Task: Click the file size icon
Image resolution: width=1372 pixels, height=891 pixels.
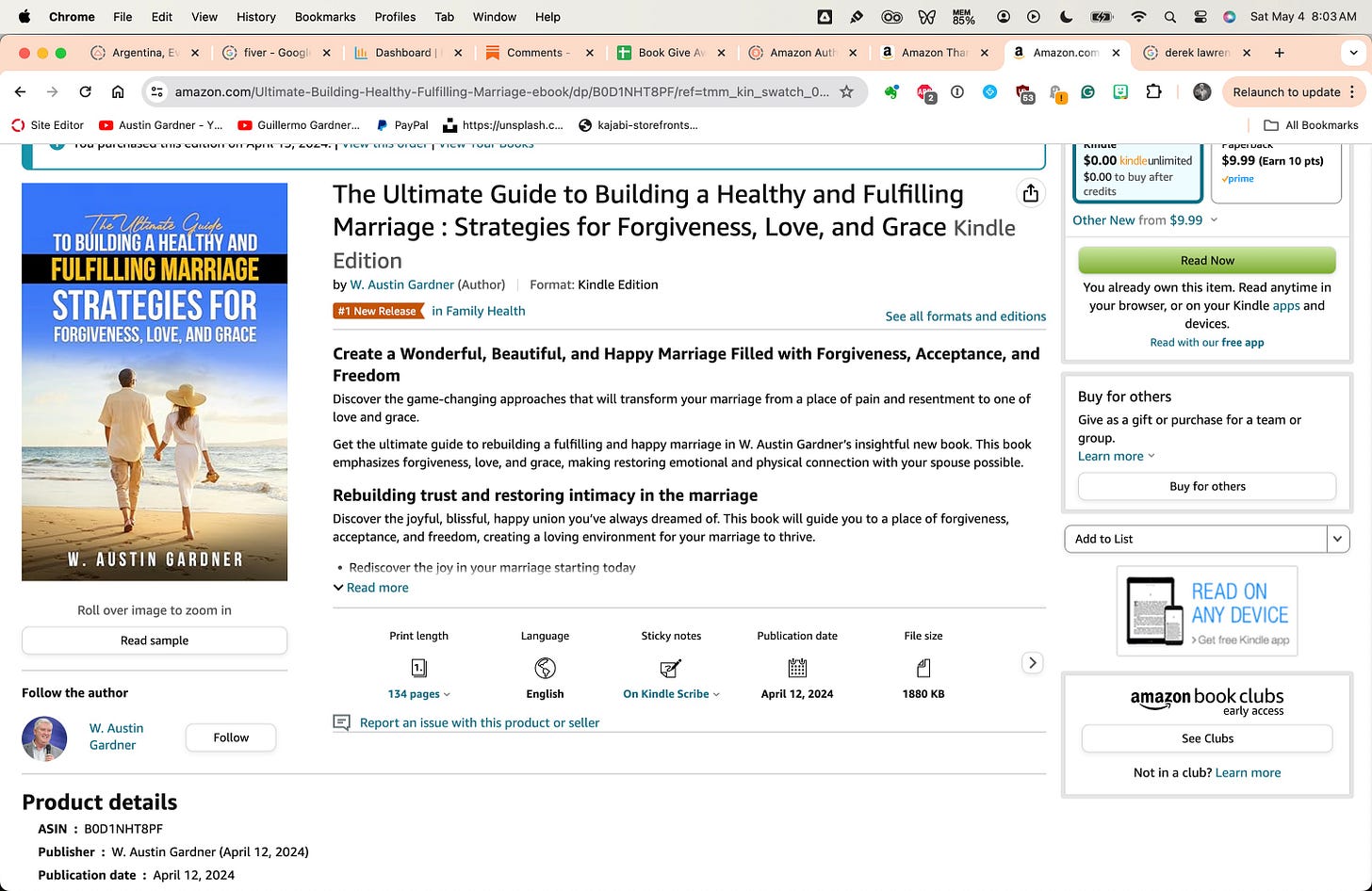Action: click(923, 668)
